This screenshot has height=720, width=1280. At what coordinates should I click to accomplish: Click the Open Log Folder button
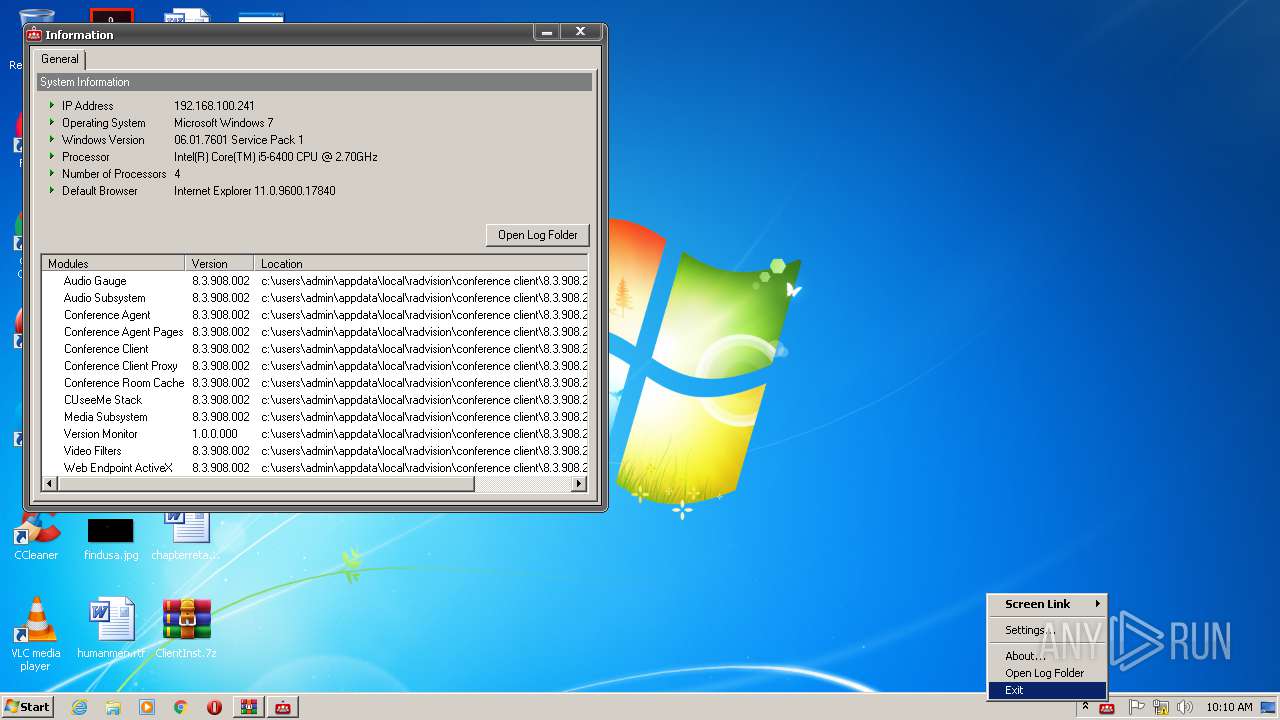click(x=538, y=235)
